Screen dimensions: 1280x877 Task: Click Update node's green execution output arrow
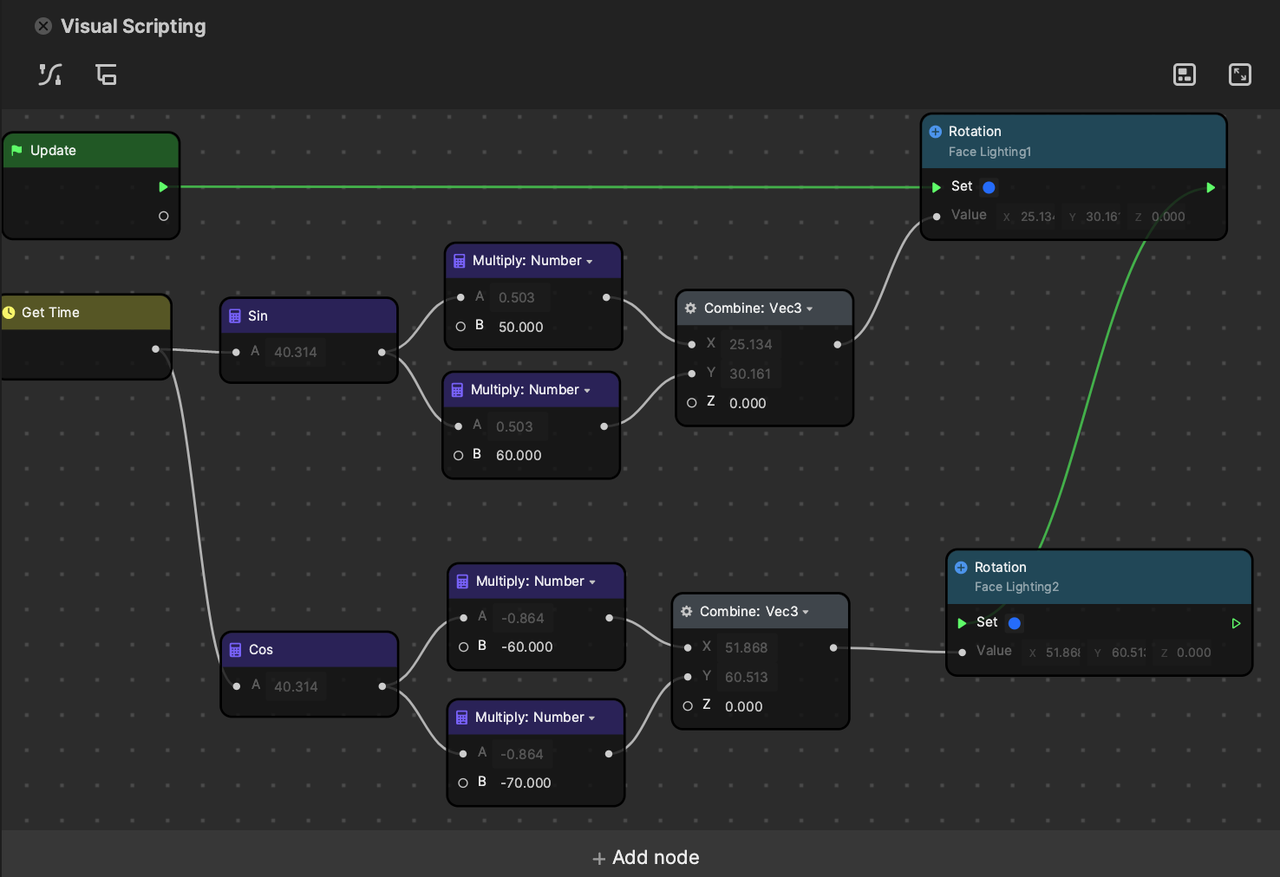(x=163, y=187)
